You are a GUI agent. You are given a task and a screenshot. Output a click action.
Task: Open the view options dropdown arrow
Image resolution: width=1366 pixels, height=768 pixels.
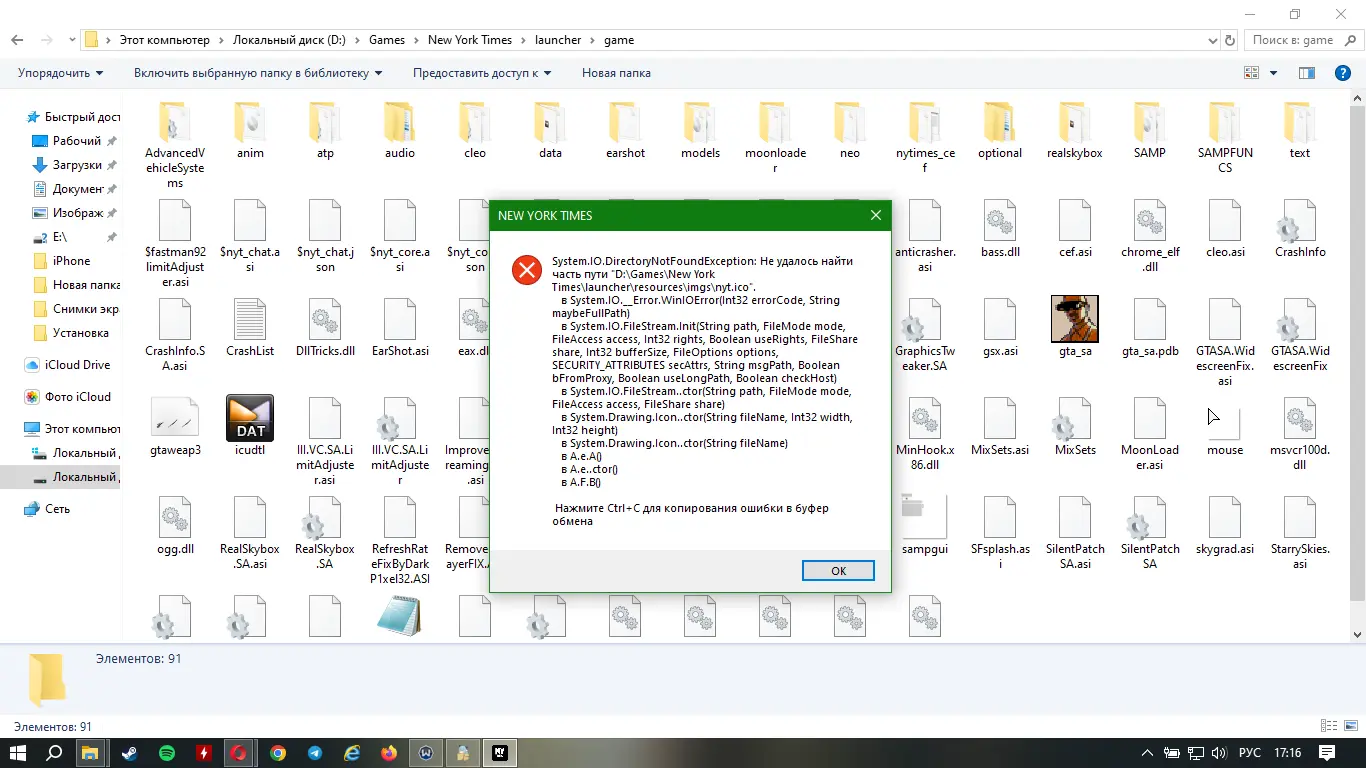click(1273, 73)
